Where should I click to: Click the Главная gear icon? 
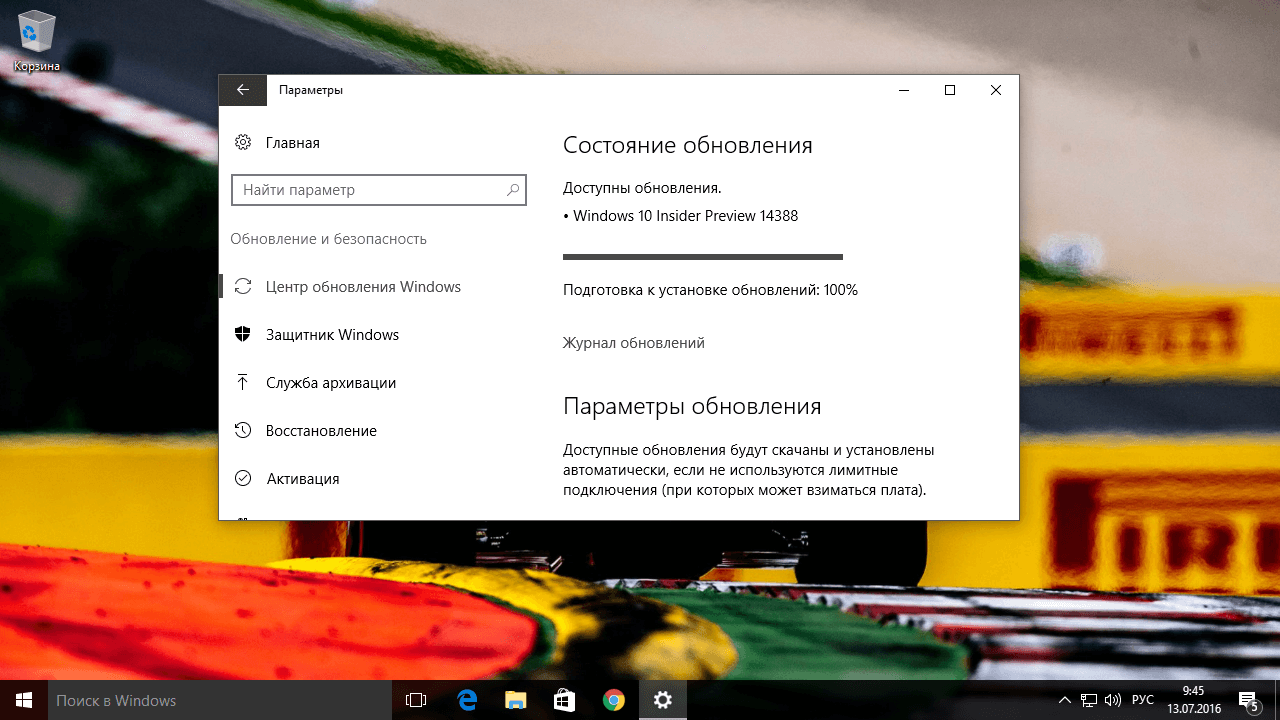click(243, 142)
